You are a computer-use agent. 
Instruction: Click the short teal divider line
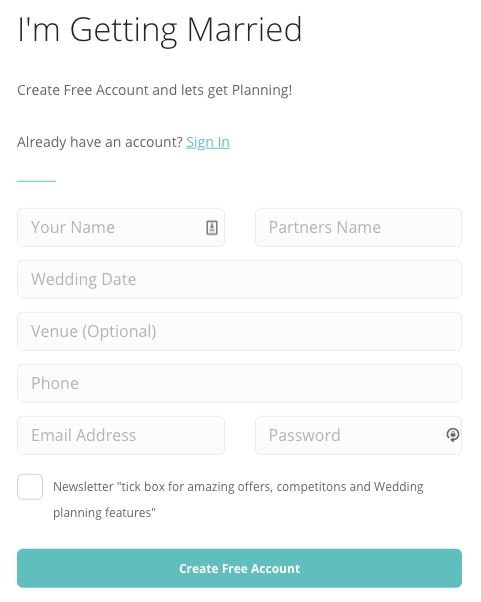point(36,181)
